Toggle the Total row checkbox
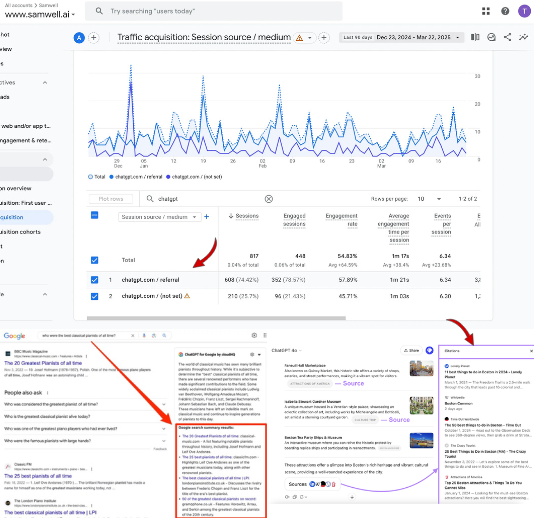 pos(94,260)
